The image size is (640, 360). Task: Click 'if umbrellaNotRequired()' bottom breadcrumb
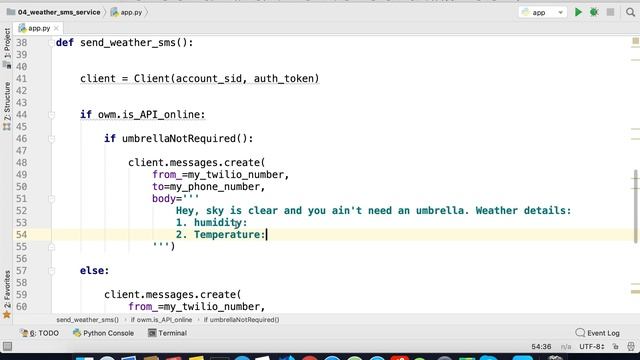241,320
